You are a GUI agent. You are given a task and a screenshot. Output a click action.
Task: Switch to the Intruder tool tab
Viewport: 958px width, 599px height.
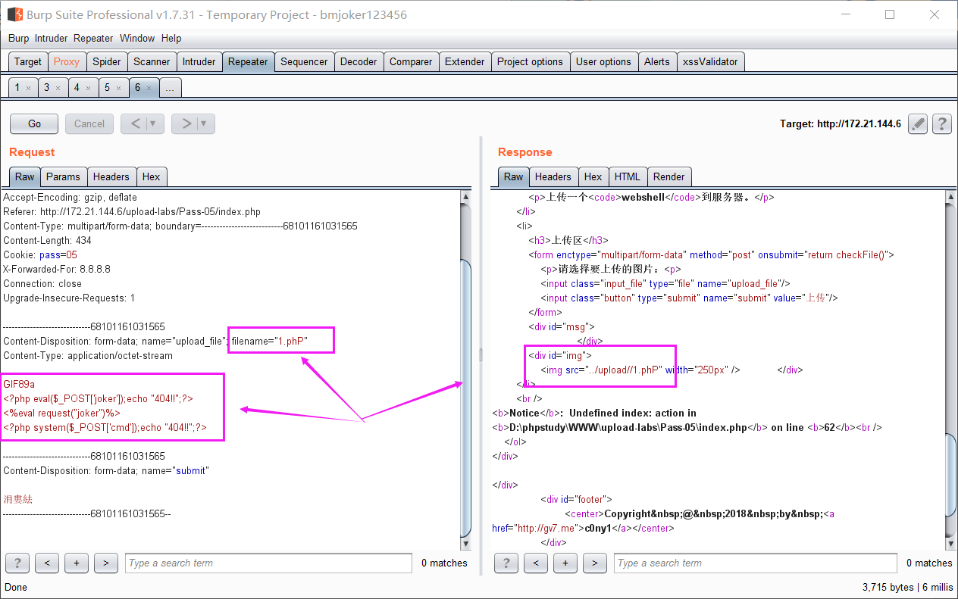[199, 62]
